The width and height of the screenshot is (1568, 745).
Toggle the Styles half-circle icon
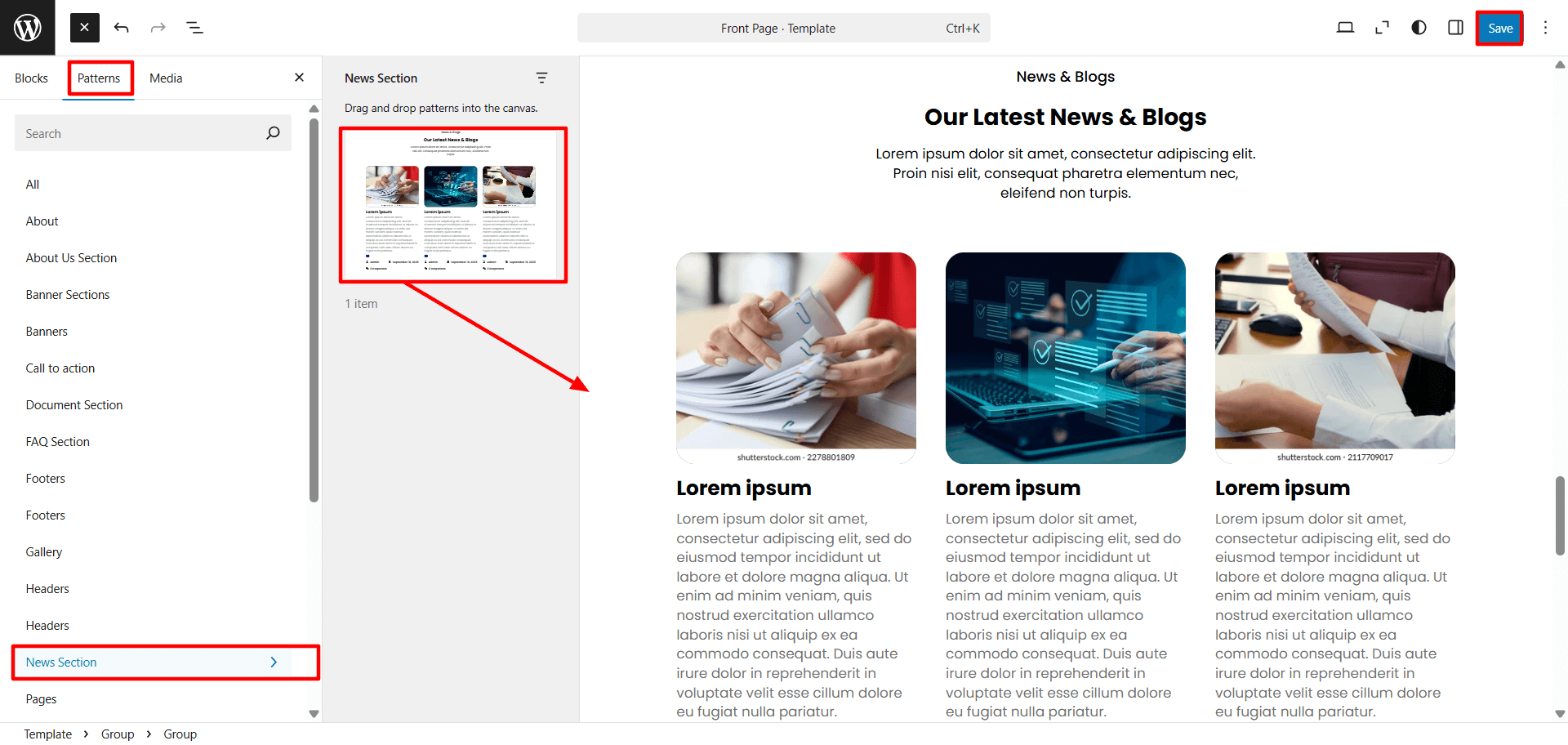pos(1419,28)
